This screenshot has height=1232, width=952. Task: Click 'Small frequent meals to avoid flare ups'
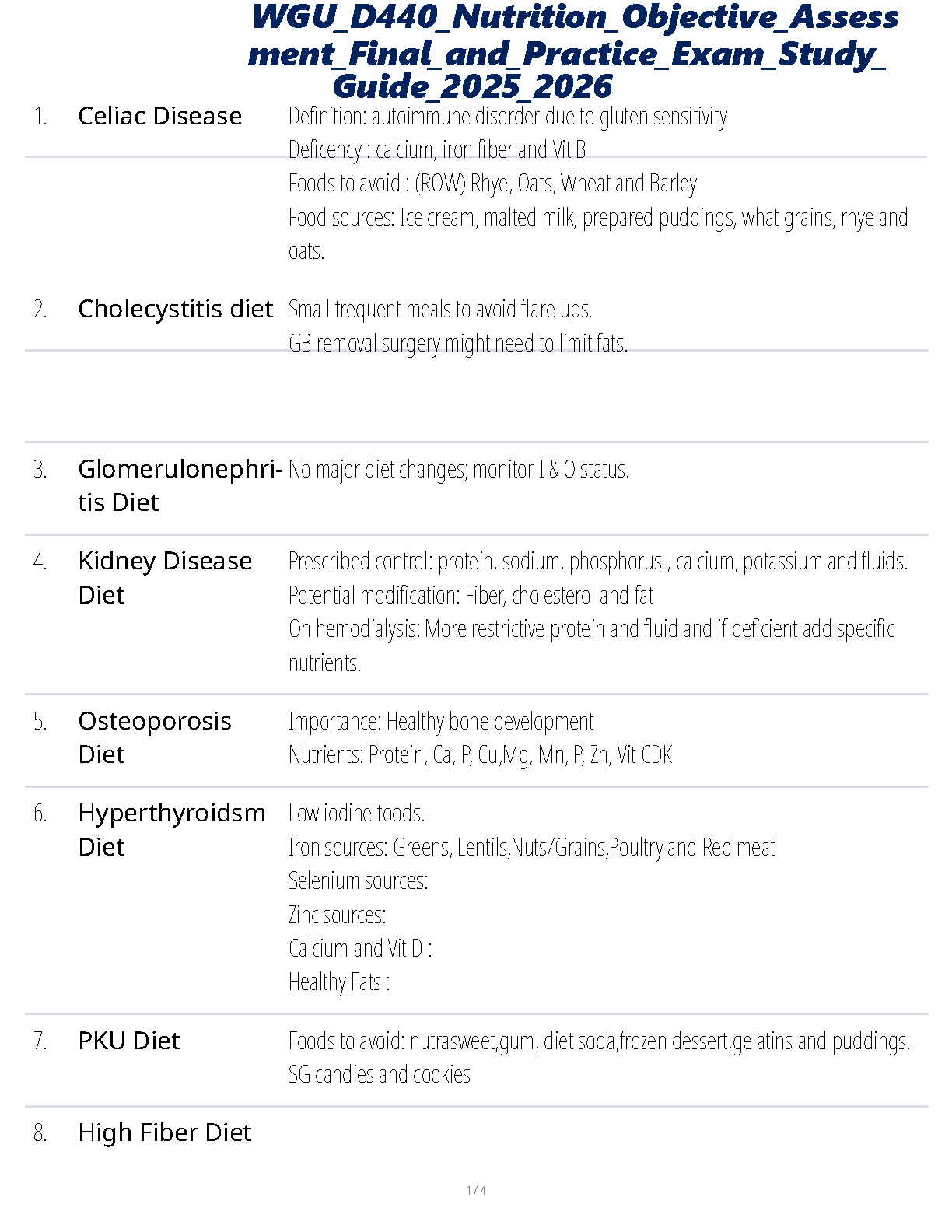tap(440, 310)
